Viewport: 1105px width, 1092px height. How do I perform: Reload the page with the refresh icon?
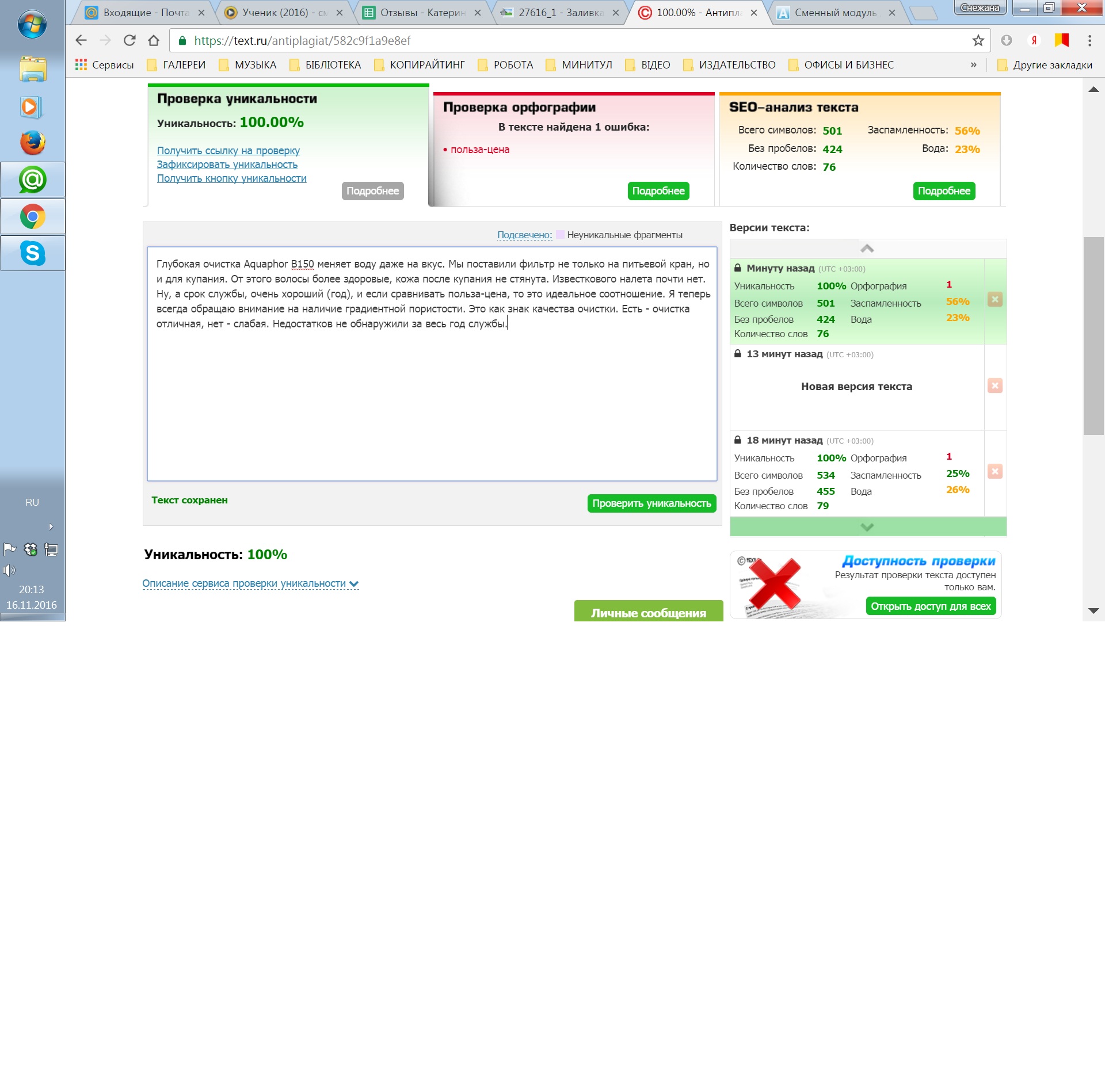coord(129,40)
